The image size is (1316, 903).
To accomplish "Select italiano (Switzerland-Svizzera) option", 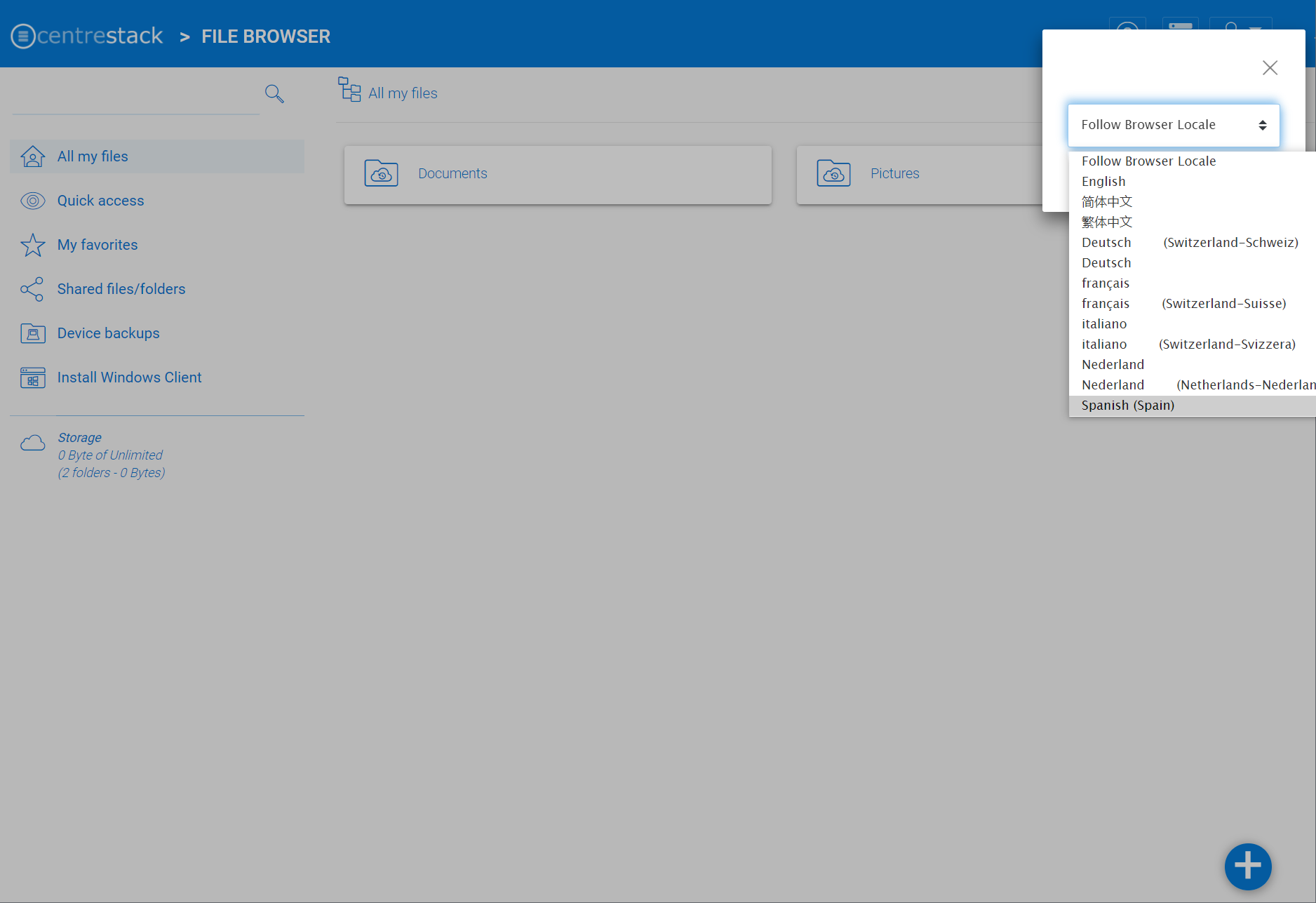I will tap(1193, 345).
